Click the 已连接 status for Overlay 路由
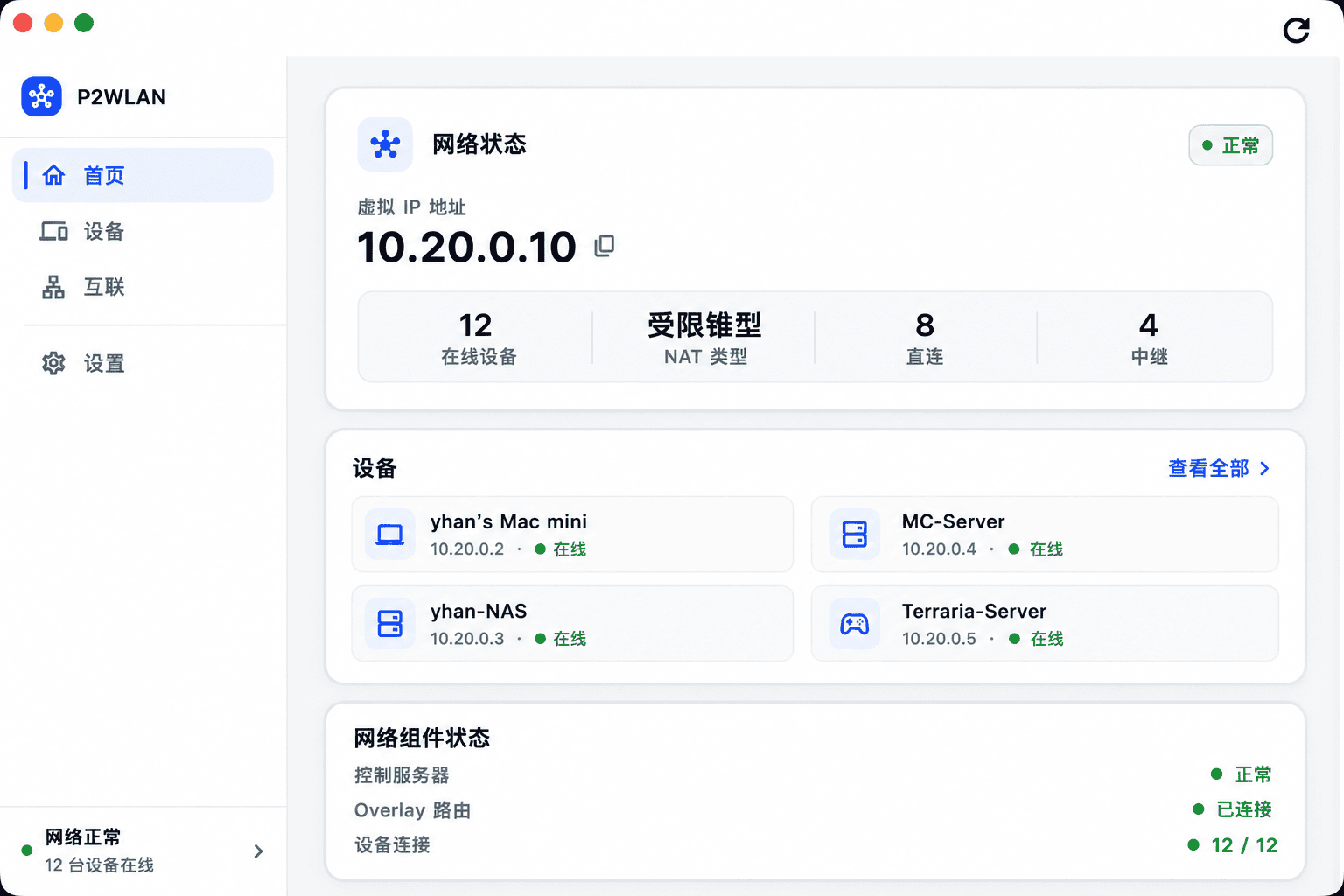The height and width of the screenshot is (896, 1344). [1232, 809]
